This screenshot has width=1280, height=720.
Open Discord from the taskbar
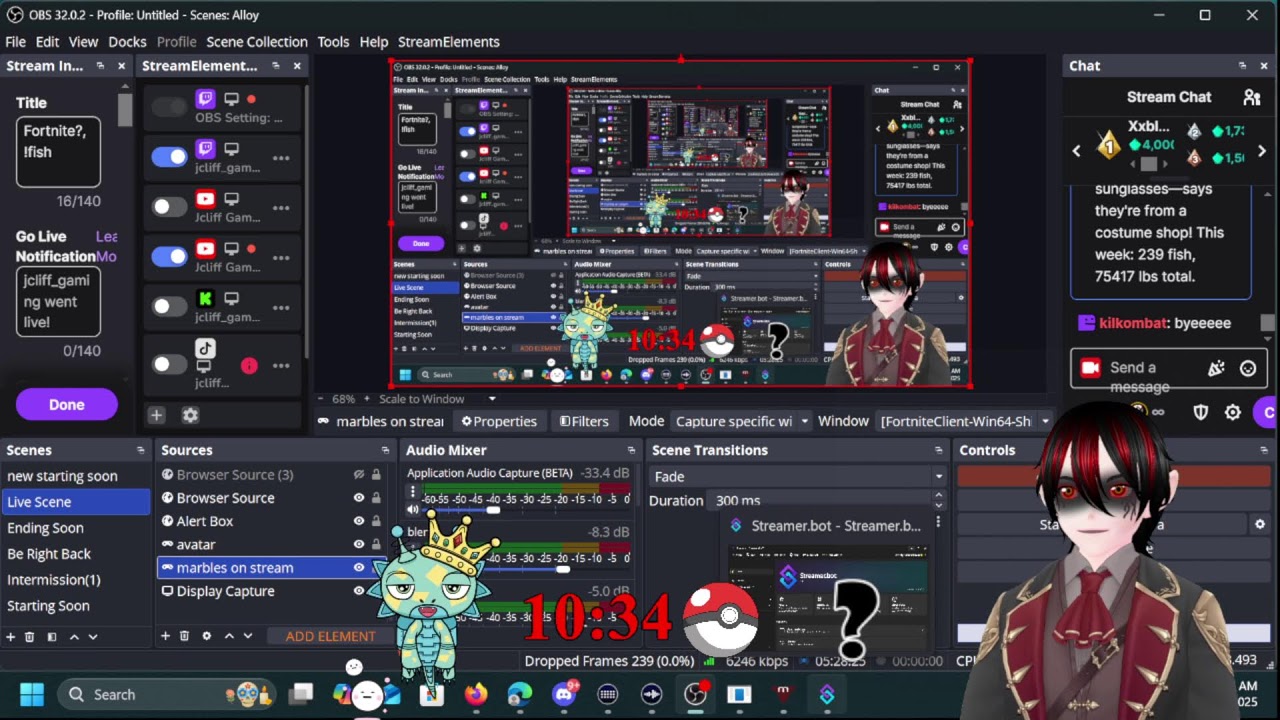(x=564, y=694)
